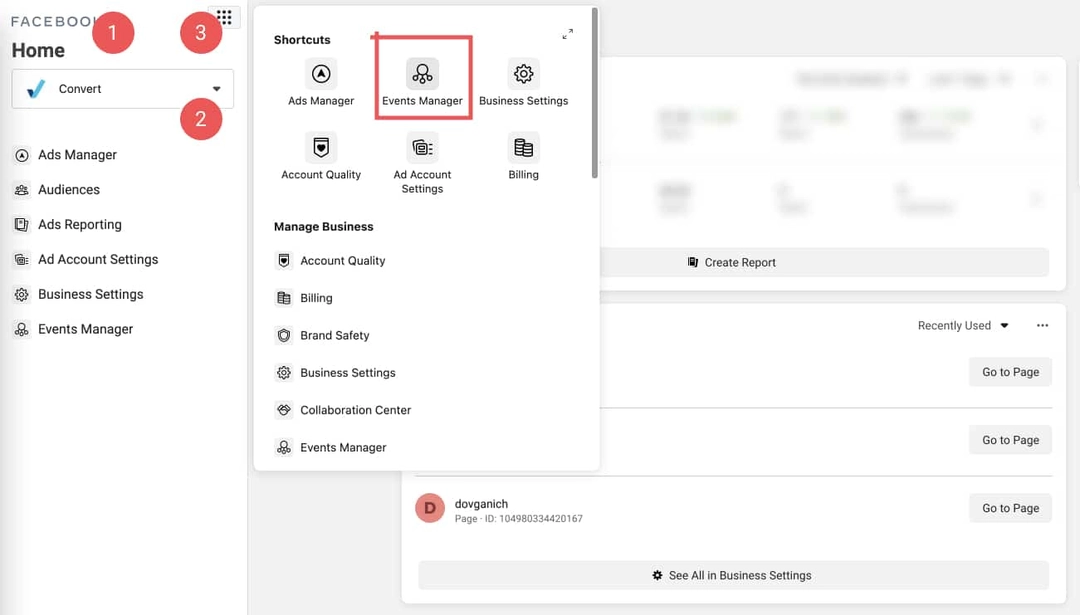Viewport: 1080px width, 615px height.
Task: Click See All in Business Settings
Action: coord(733,576)
